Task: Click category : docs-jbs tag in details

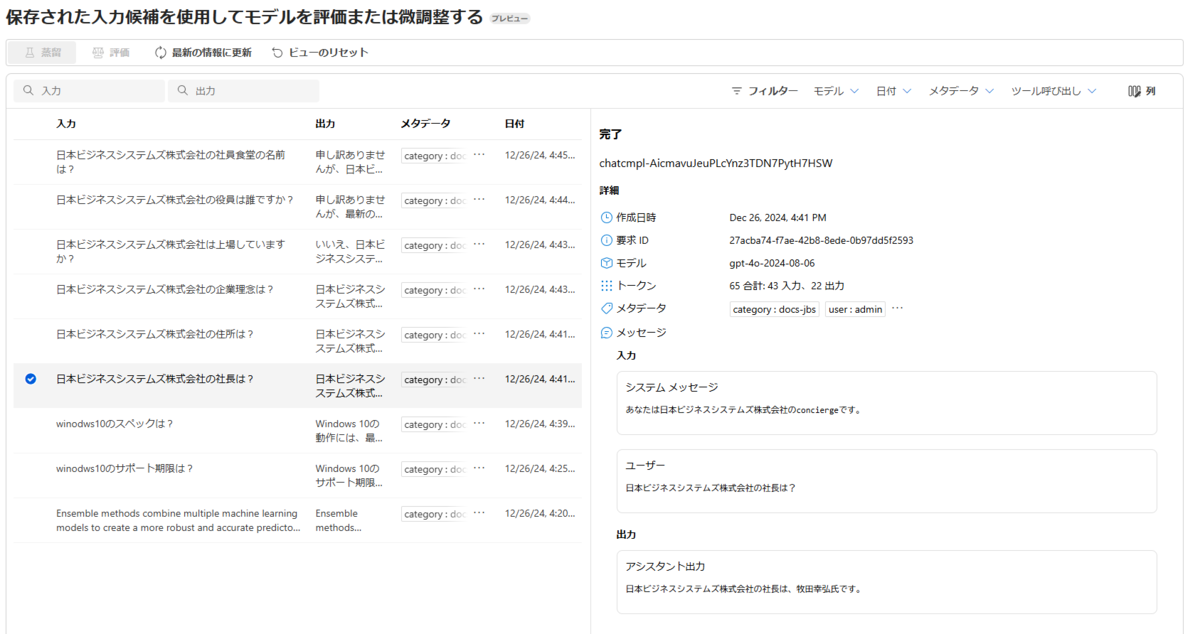Action: 774,310
